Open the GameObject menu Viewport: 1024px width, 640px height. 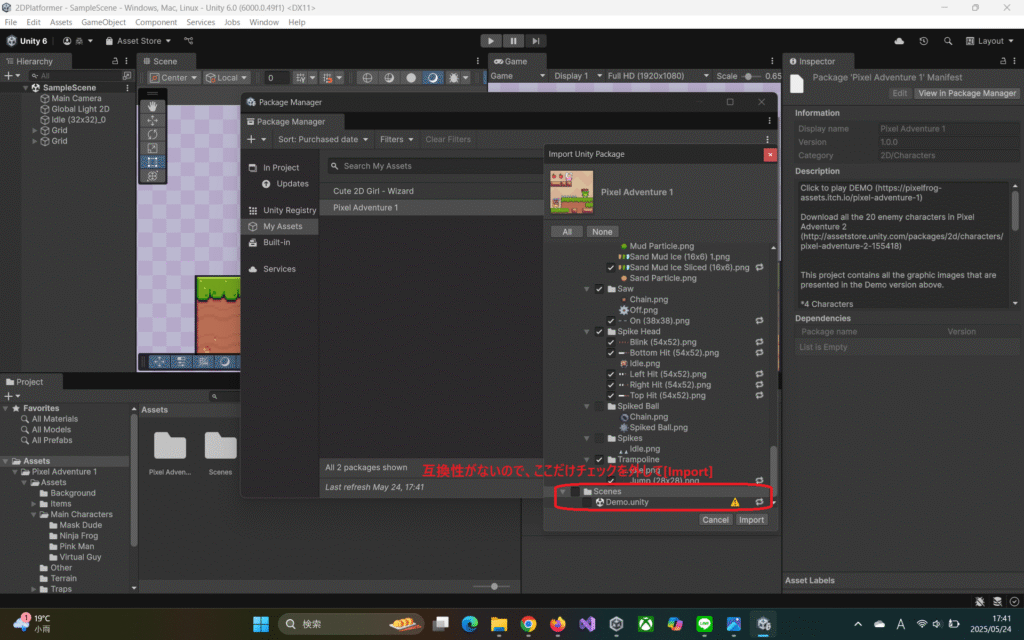(x=103, y=22)
